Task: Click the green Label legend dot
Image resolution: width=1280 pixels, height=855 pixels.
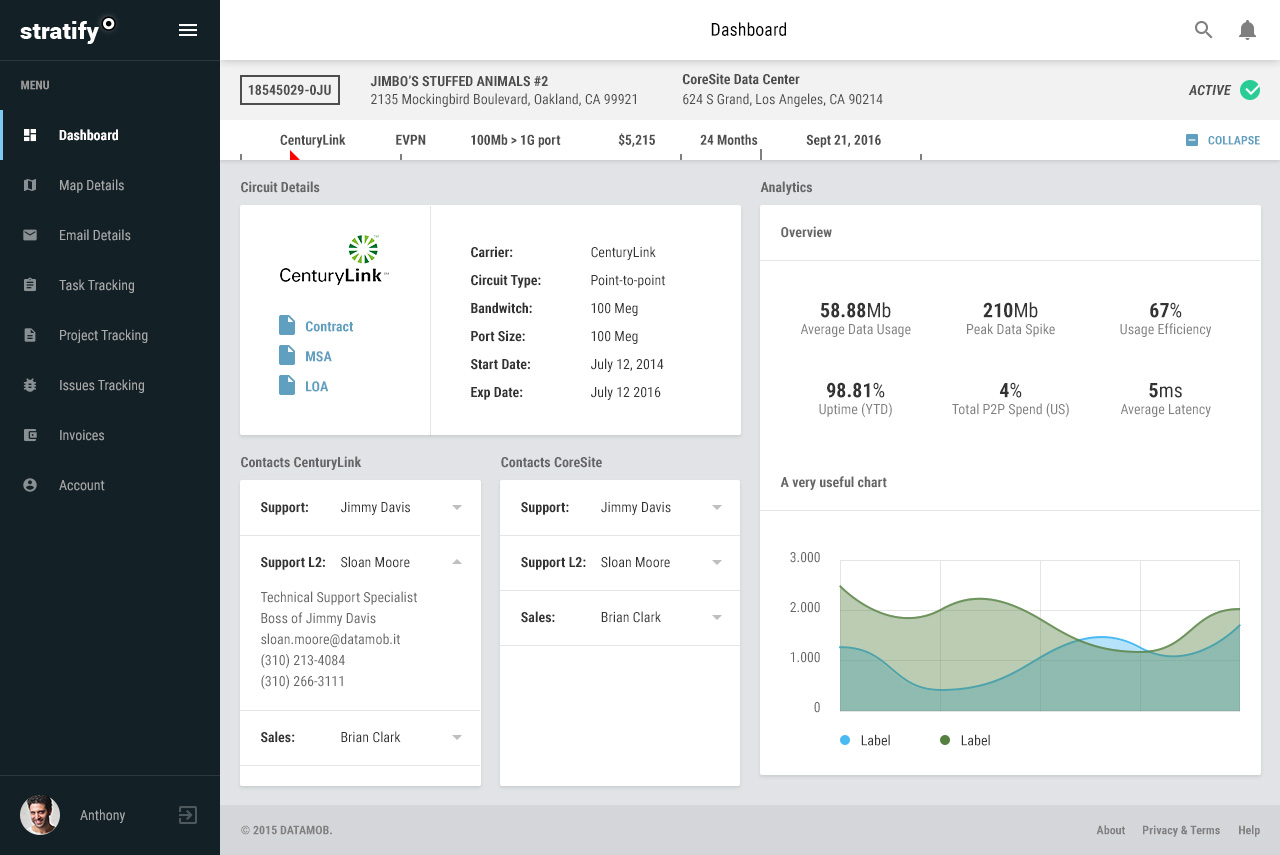Action: (x=945, y=740)
